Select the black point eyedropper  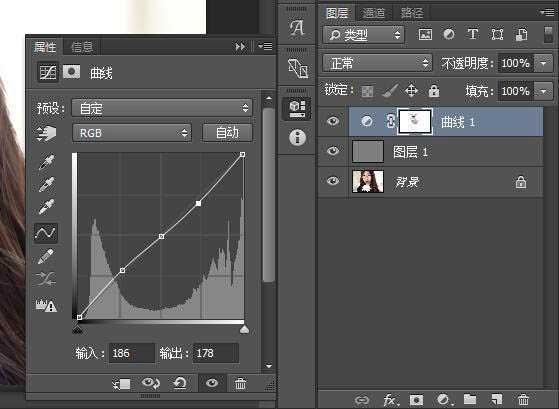click(x=46, y=162)
